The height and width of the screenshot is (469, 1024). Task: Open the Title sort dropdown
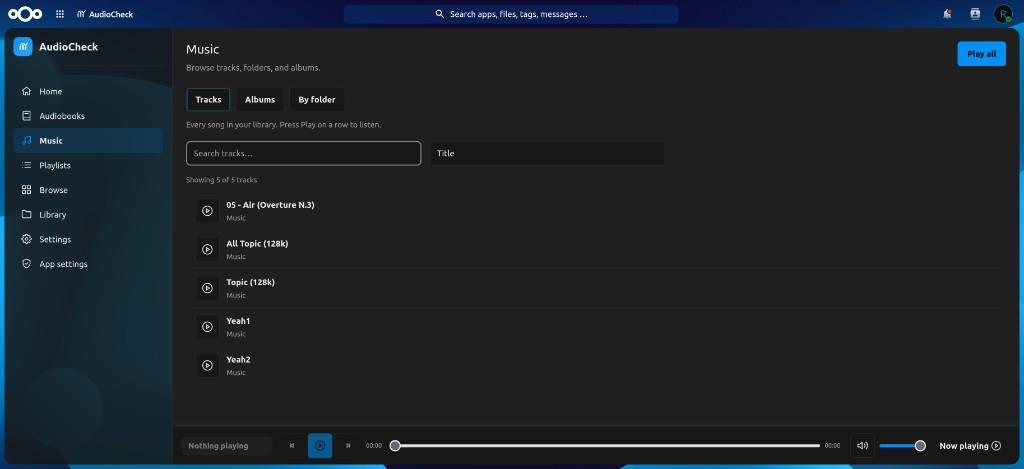click(547, 154)
